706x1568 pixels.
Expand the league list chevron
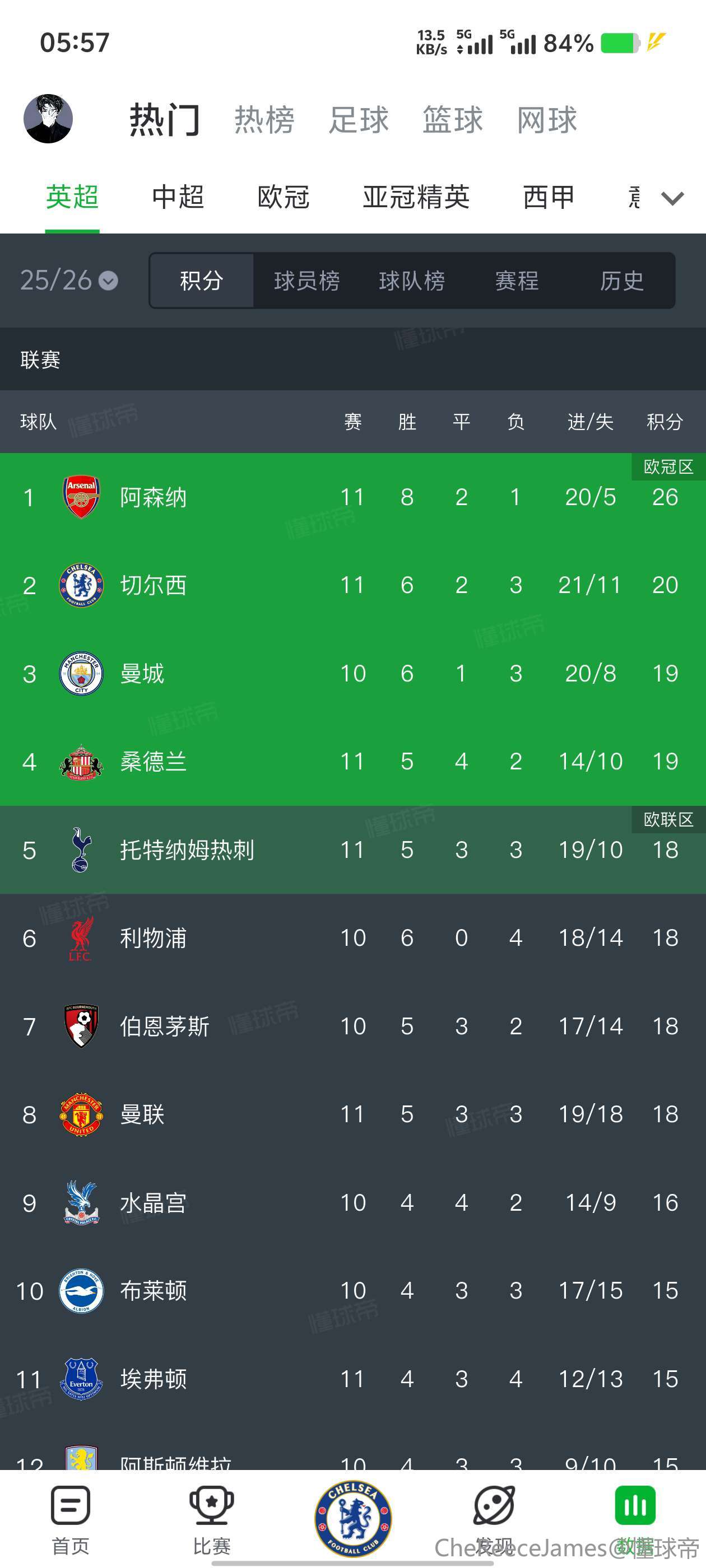tap(672, 198)
